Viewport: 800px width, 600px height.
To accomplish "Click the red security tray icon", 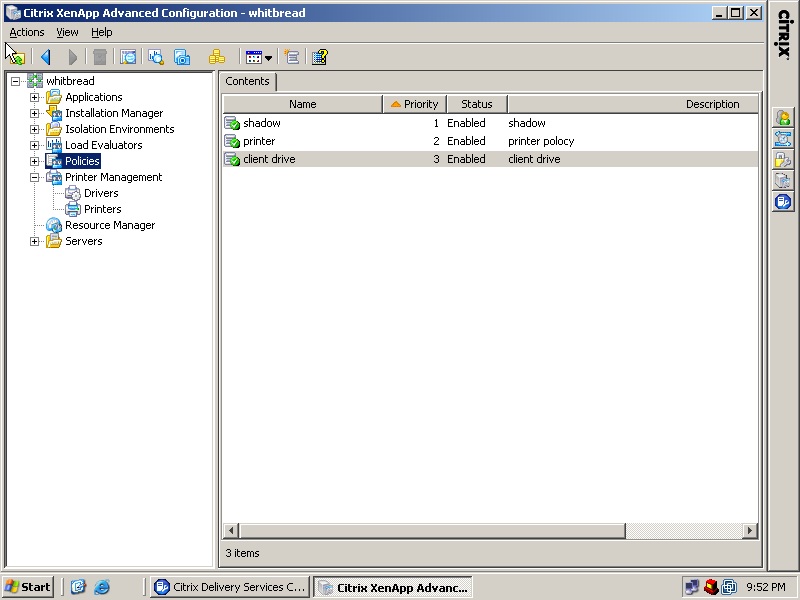I will [711, 587].
